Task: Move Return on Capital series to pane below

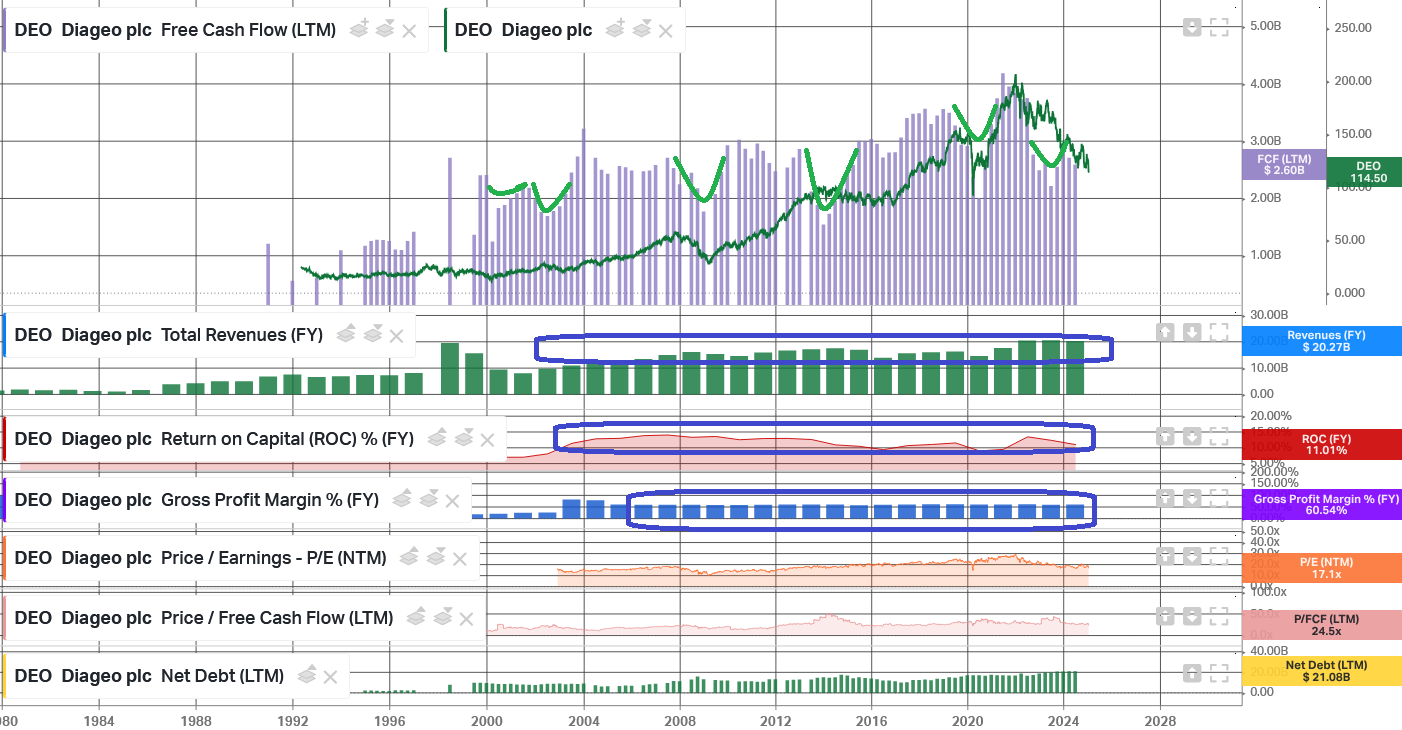Action: point(463,438)
